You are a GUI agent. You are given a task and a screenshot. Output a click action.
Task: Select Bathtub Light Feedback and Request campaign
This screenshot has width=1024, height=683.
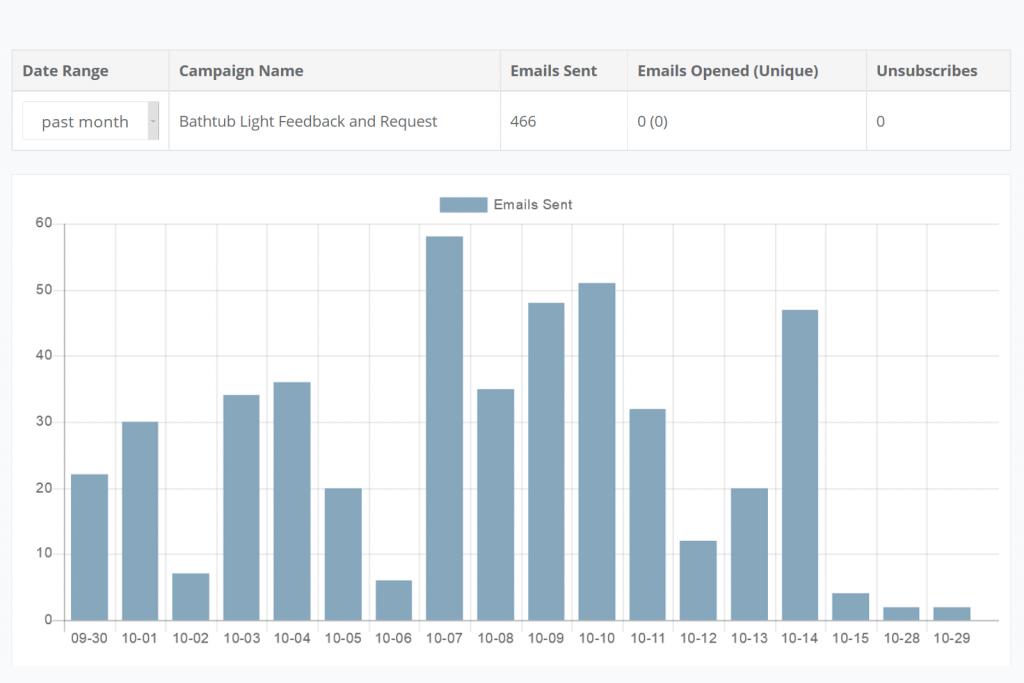tap(308, 121)
